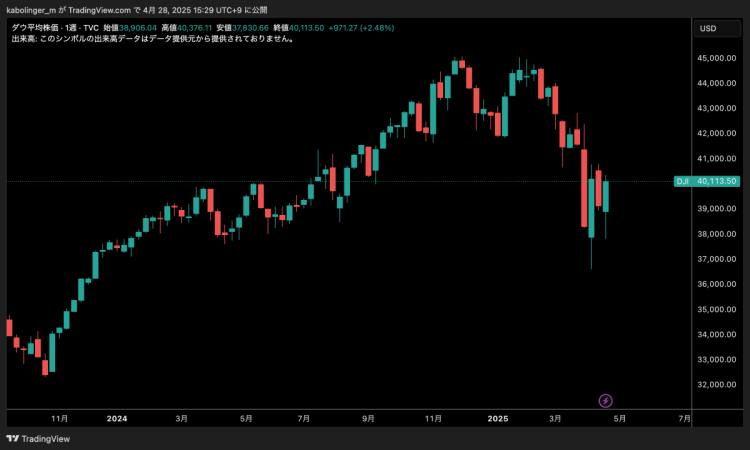Click the 9月 label on time axis
750x450 pixels.
point(368,418)
